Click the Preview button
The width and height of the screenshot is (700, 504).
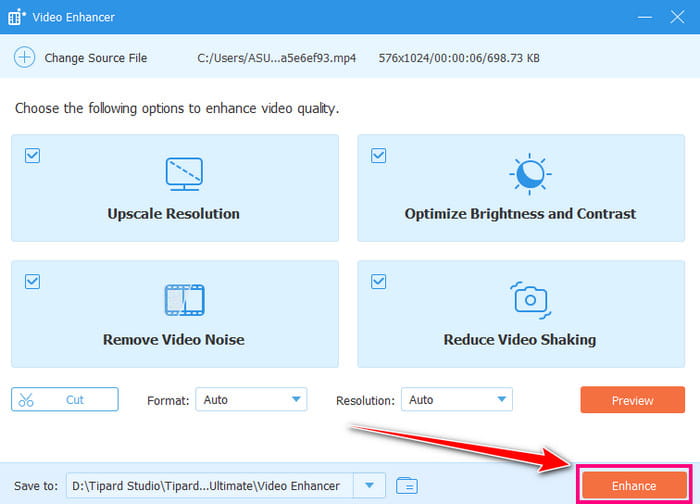pyautogui.click(x=633, y=400)
